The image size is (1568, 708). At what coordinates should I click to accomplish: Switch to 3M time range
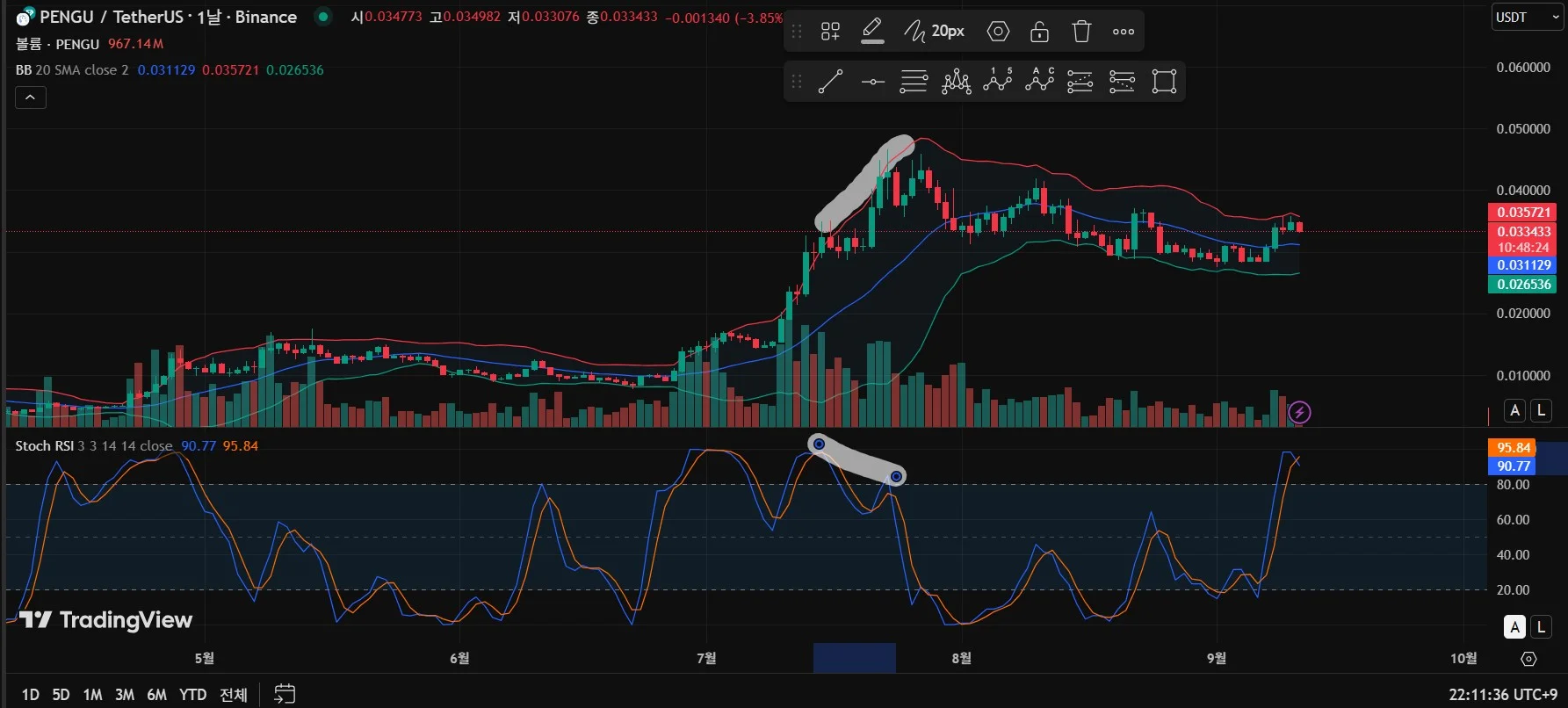point(125,695)
